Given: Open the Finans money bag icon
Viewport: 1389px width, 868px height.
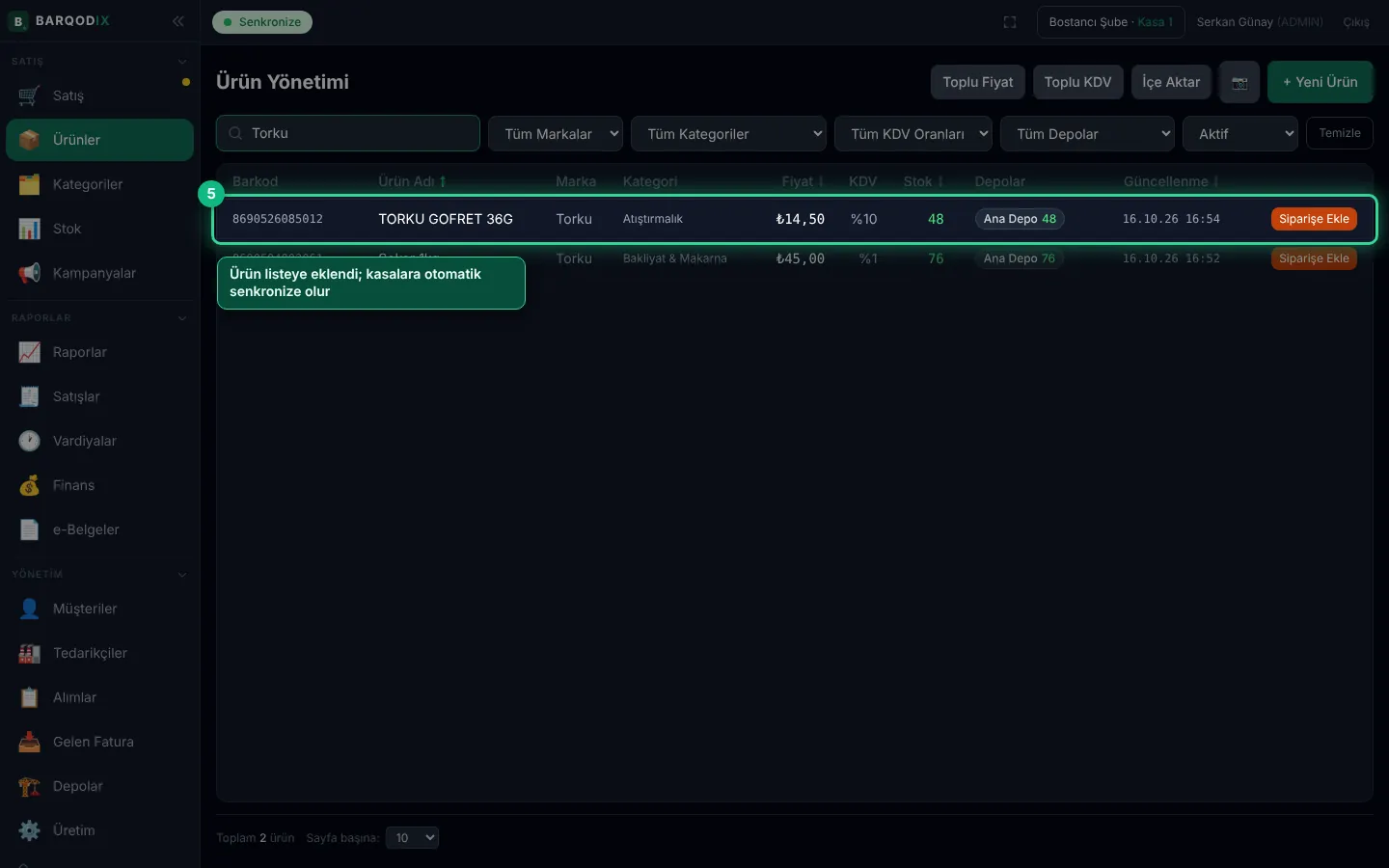Looking at the screenshot, I should pyautogui.click(x=30, y=485).
